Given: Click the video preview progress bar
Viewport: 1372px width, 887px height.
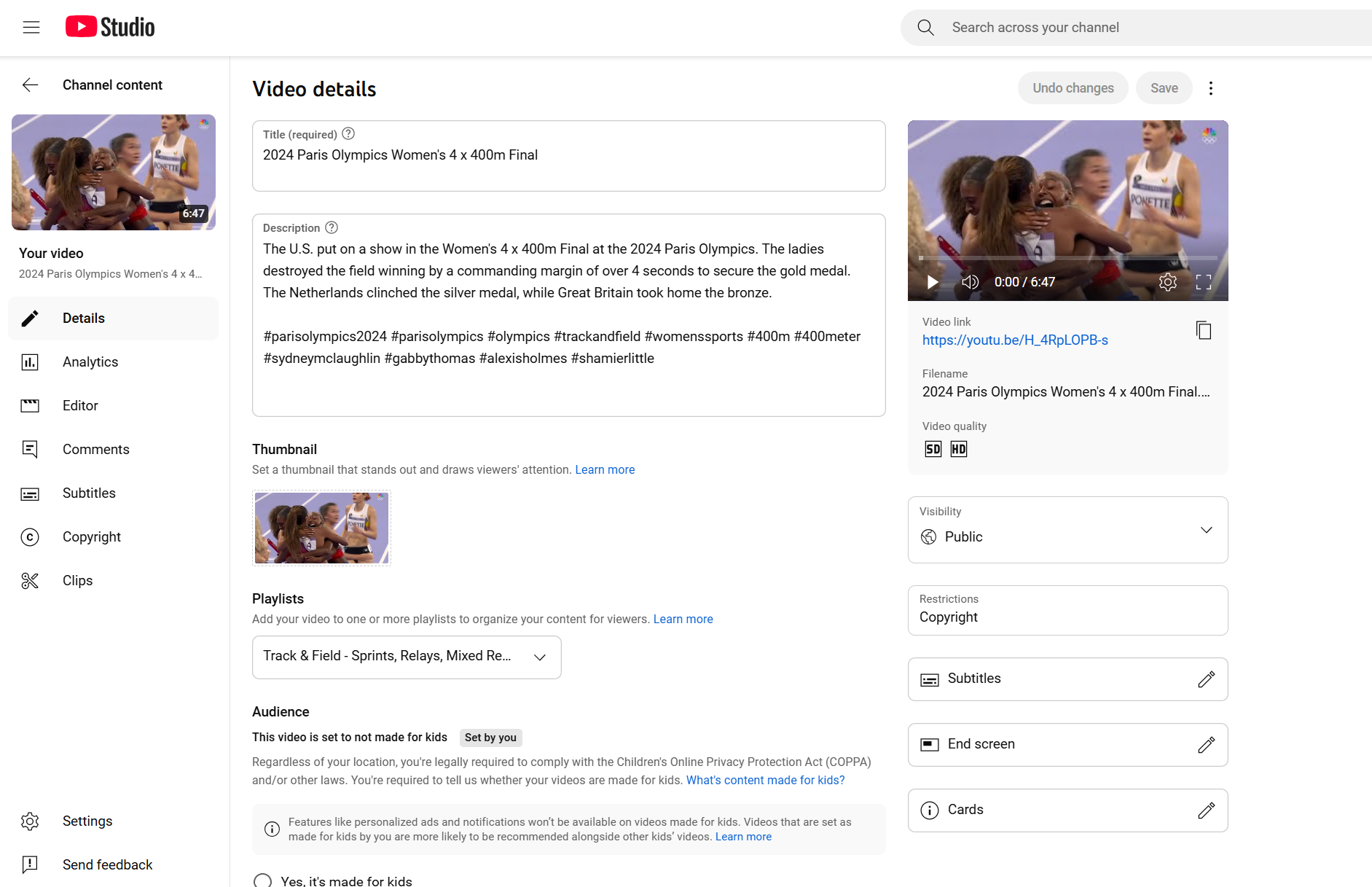Looking at the screenshot, I should click(x=1067, y=258).
